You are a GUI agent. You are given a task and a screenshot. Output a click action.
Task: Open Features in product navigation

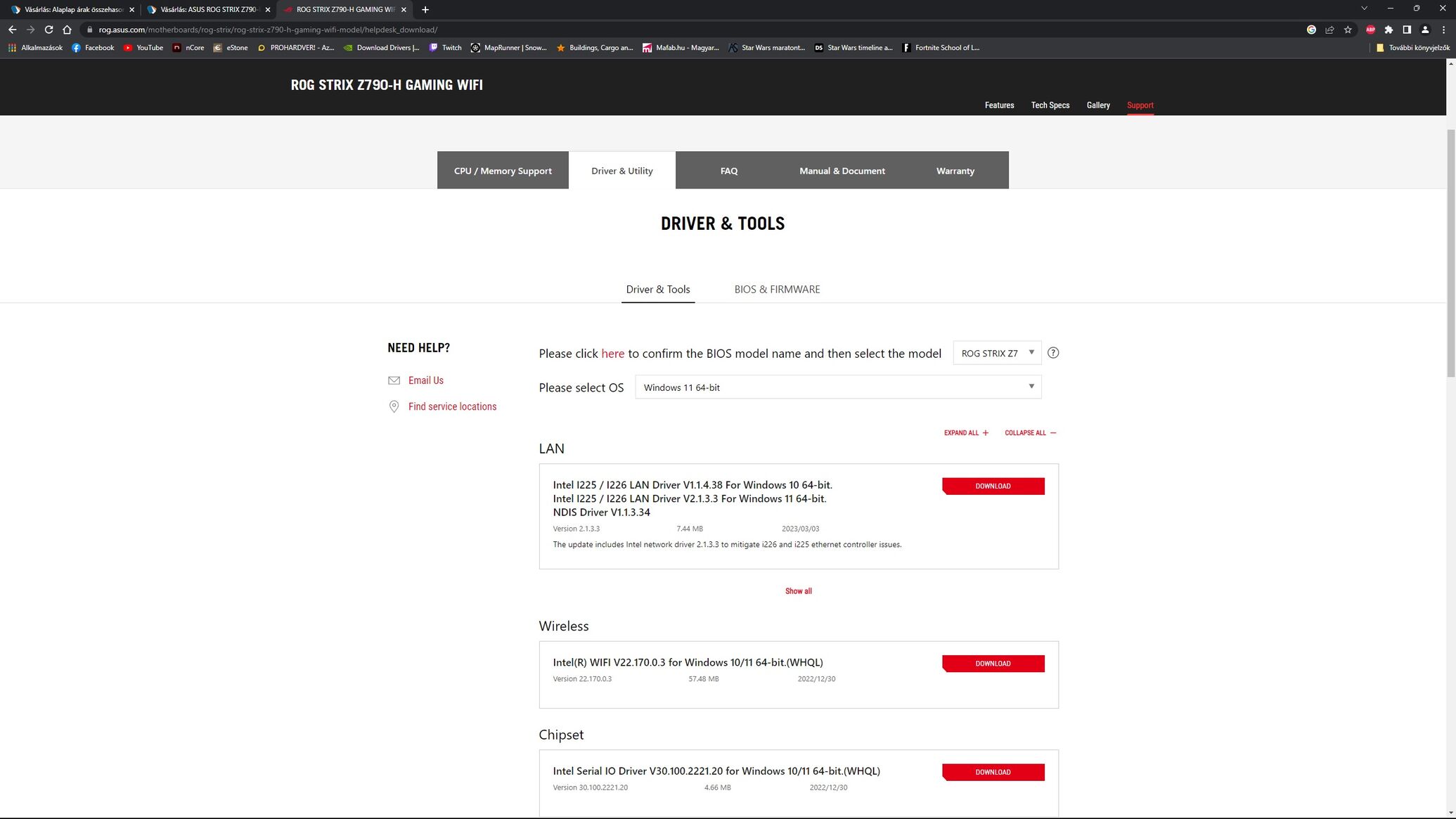999,105
